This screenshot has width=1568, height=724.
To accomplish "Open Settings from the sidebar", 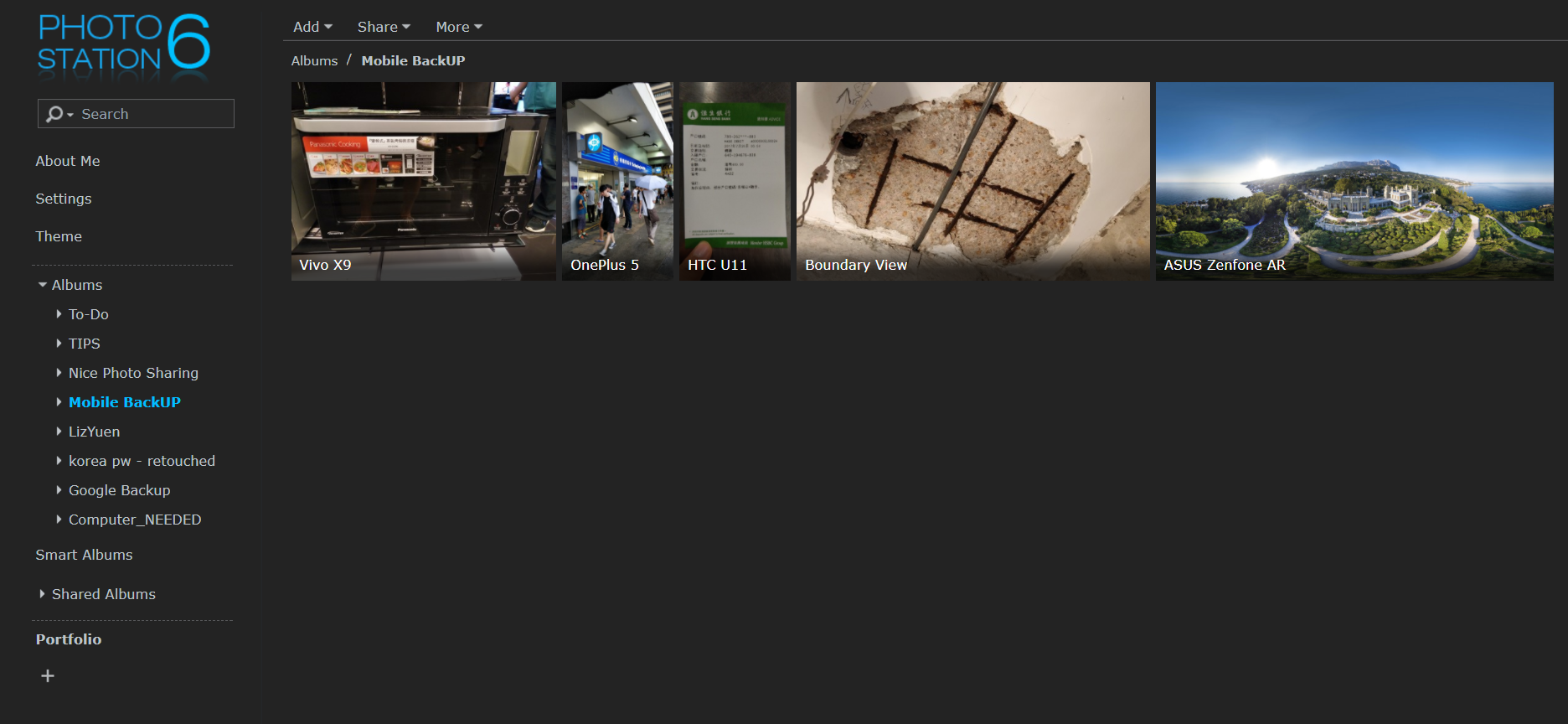I will point(64,199).
